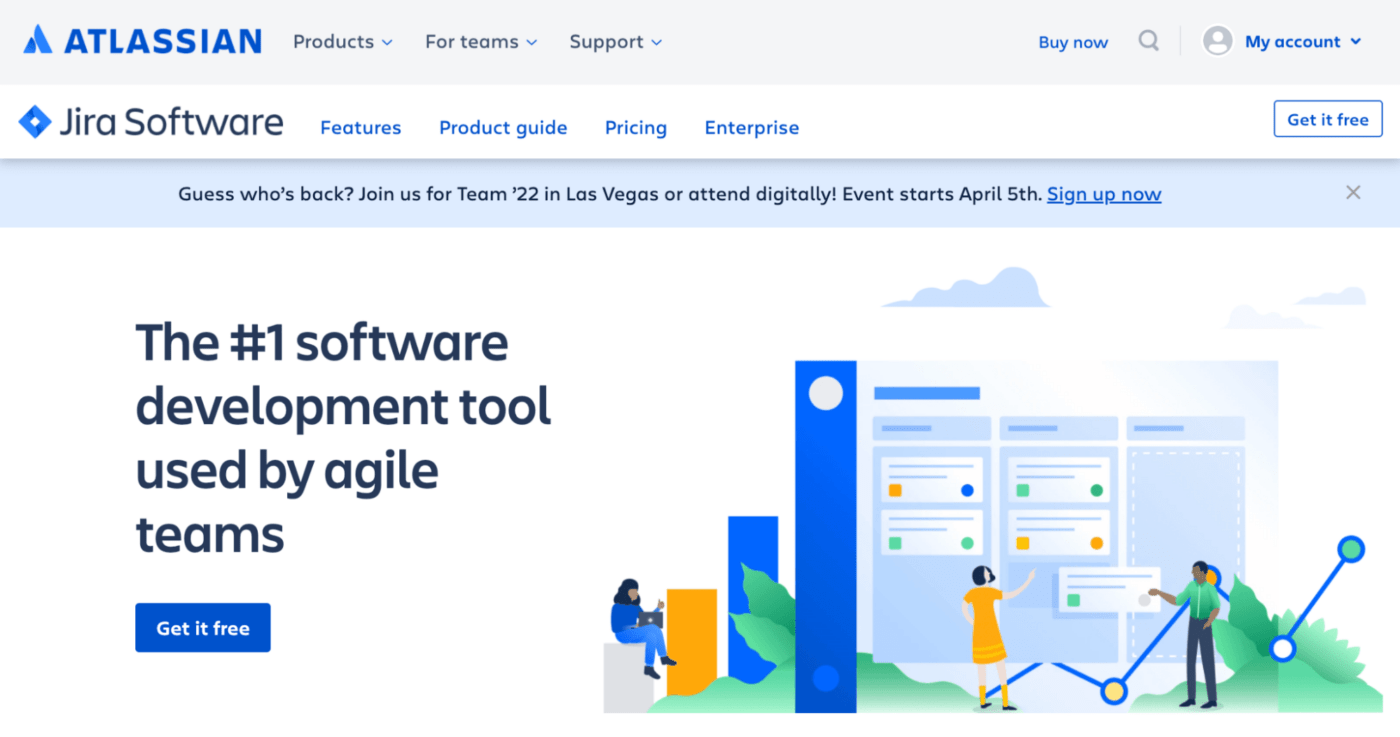
Task: Go to the Pricing page
Action: pyautogui.click(x=636, y=128)
